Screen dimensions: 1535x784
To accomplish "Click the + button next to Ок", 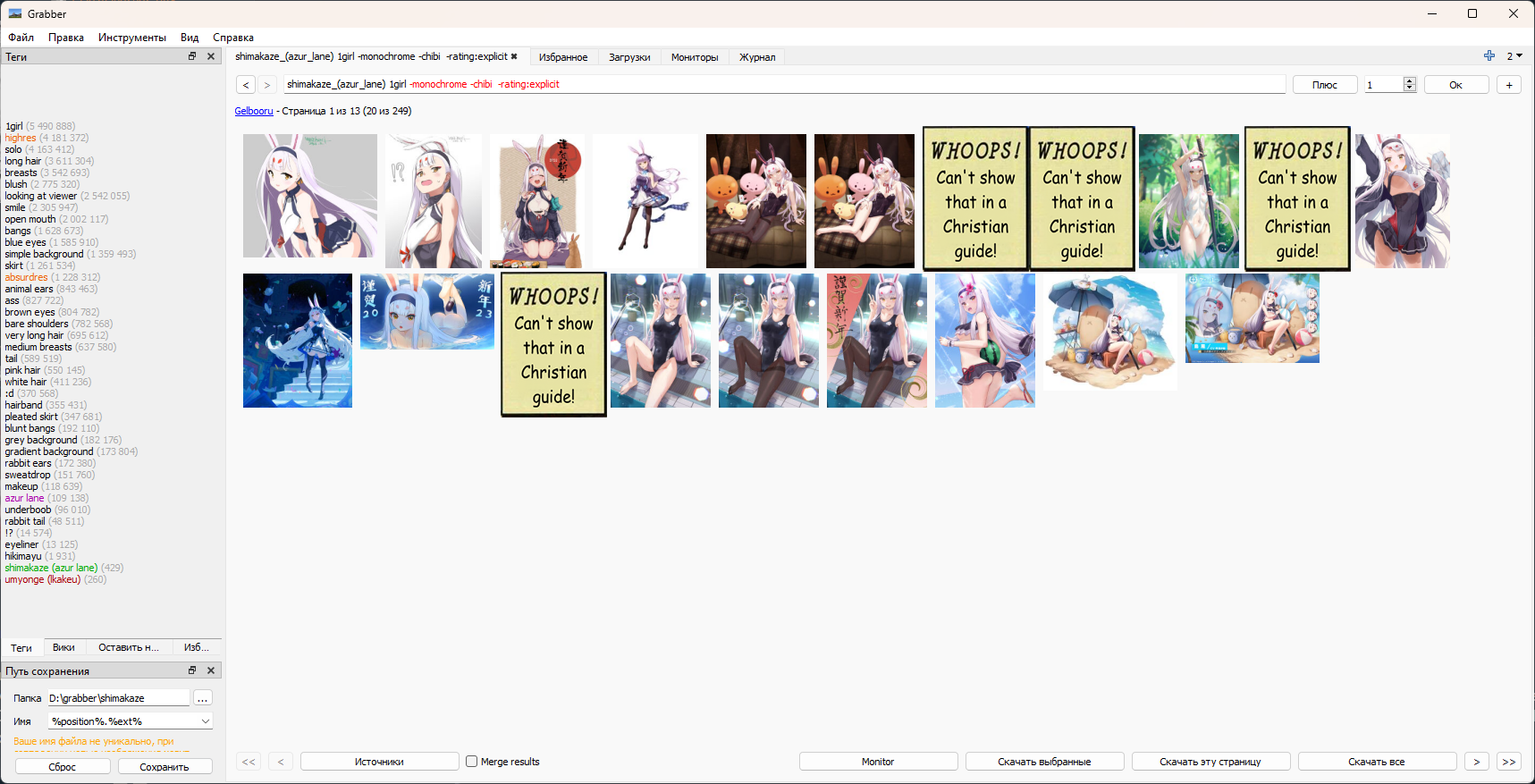I will point(1509,85).
